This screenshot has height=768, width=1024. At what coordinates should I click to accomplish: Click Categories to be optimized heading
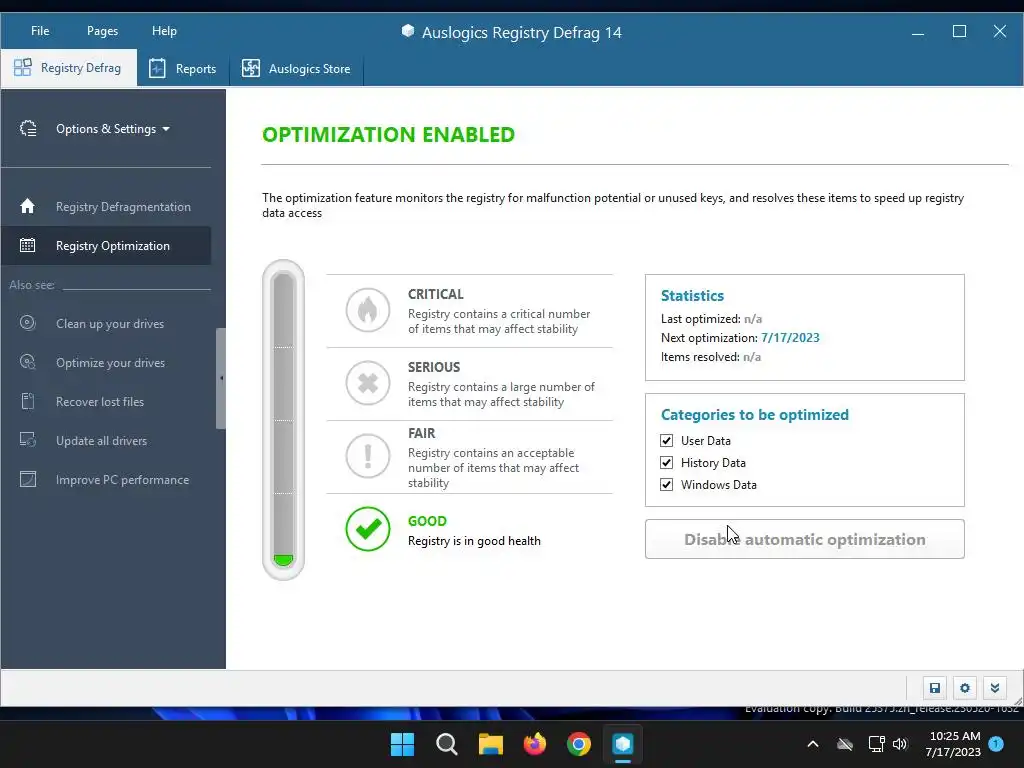click(755, 415)
